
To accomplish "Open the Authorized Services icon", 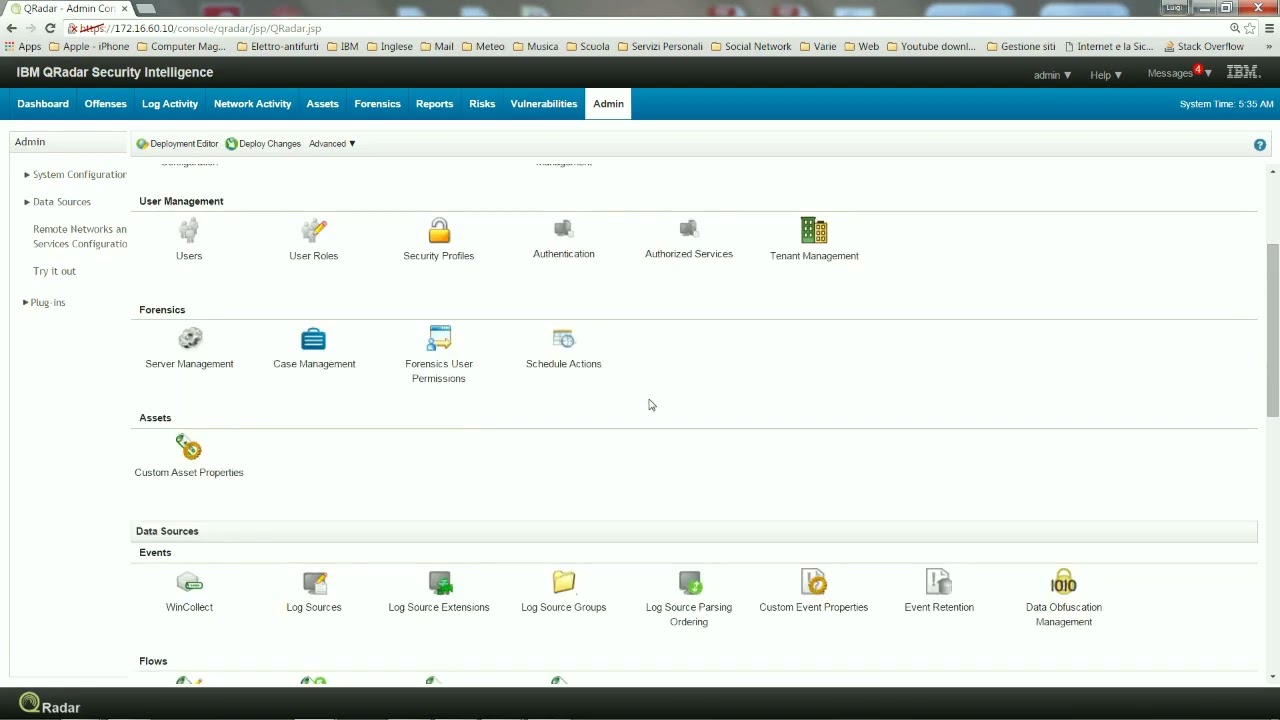I will coord(689,230).
